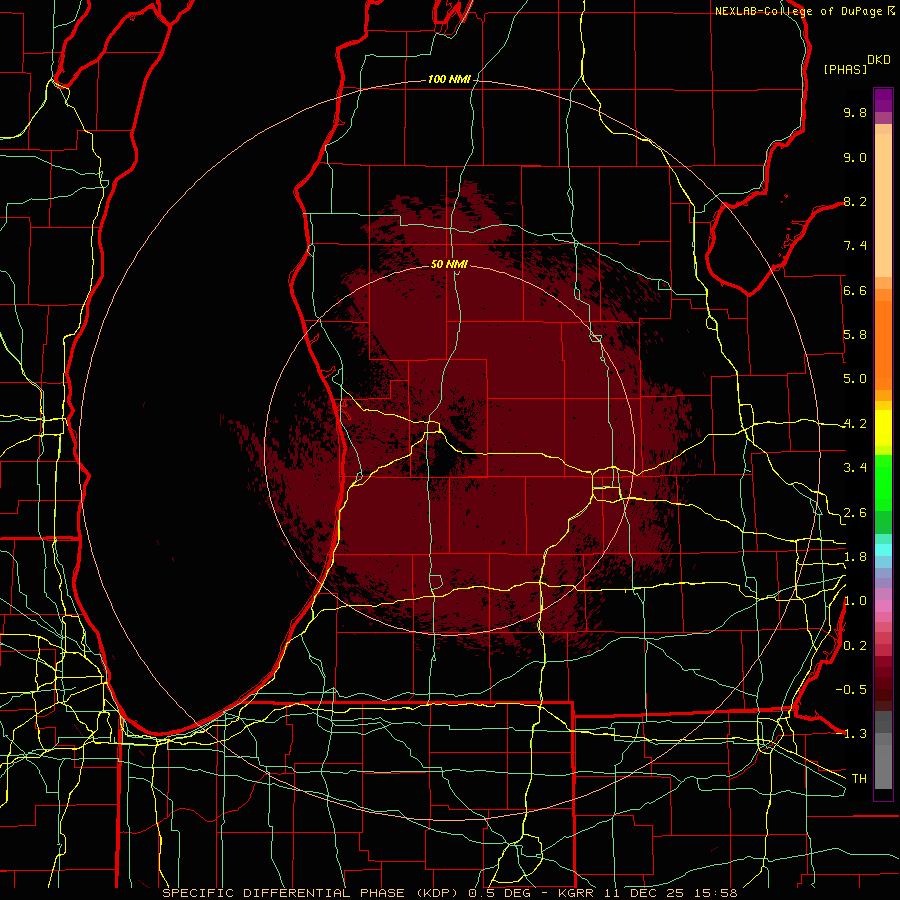Pick the gray segment at the bottom of the color bar
Screen dimensions: 900x900
(883, 766)
